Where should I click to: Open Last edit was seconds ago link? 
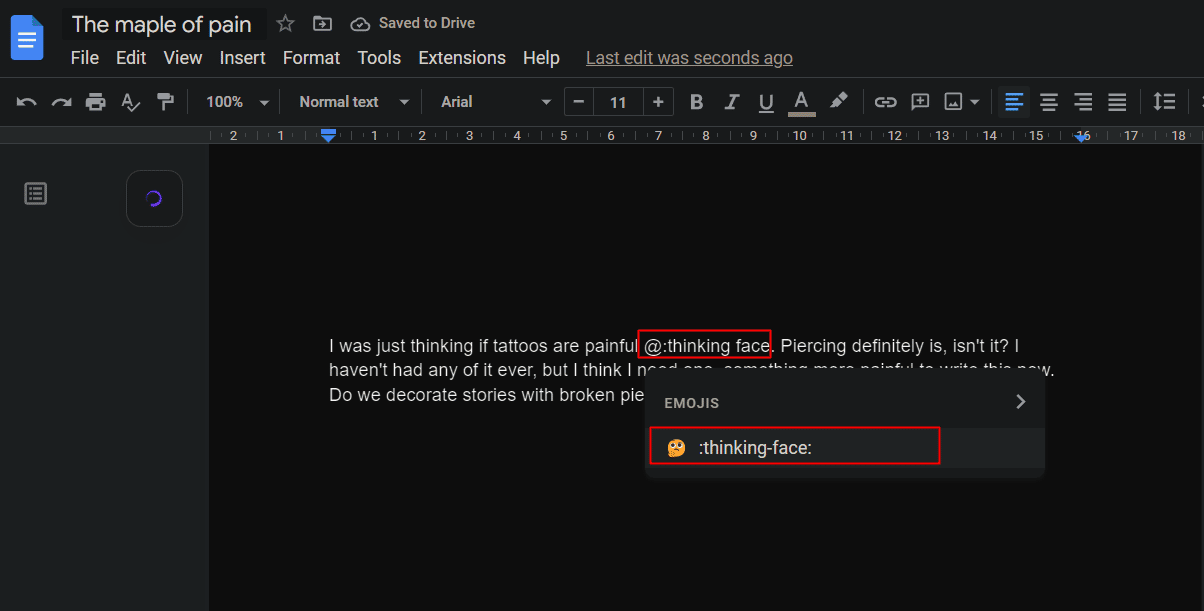[x=689, y=58]
